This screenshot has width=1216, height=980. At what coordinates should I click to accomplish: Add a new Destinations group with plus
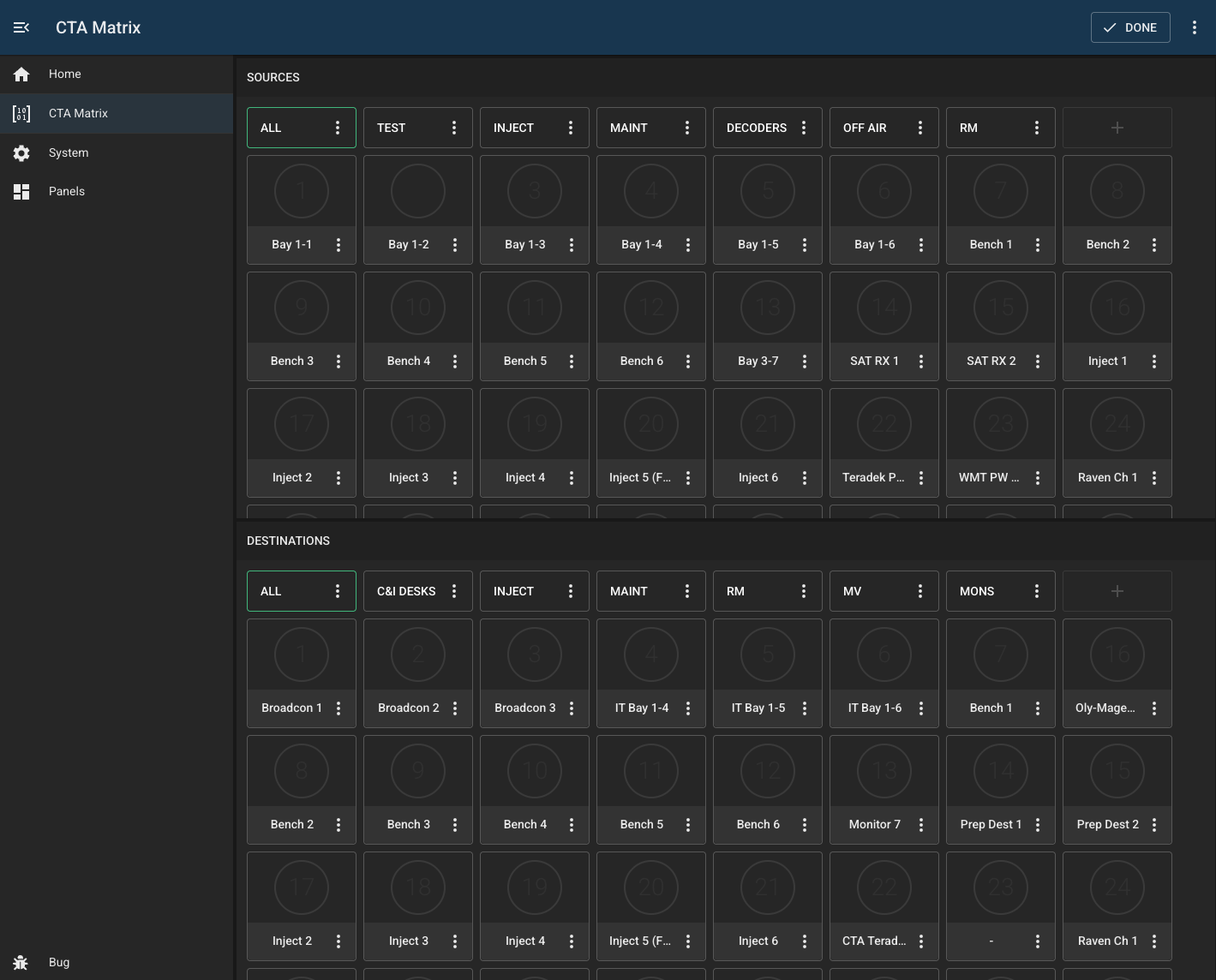pyautogui.click(x=1117, y=591)
